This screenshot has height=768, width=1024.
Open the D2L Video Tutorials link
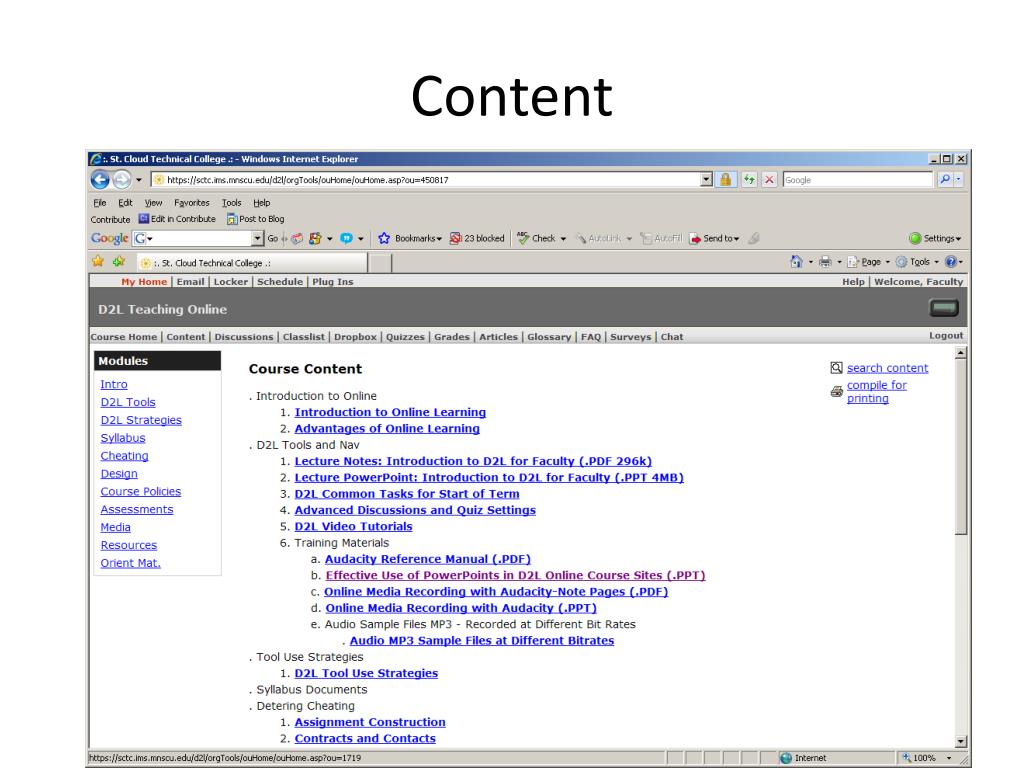tap(353, 526)
